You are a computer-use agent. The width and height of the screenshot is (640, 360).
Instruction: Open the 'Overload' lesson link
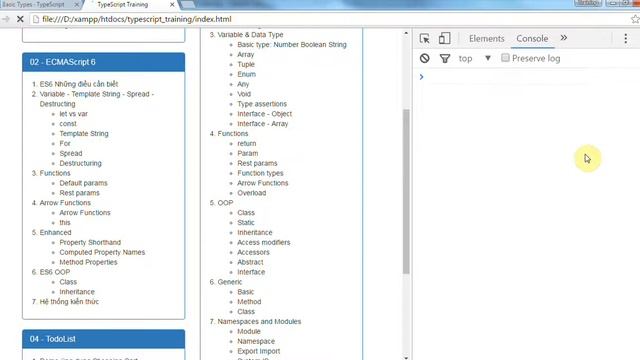pos(251,193)
